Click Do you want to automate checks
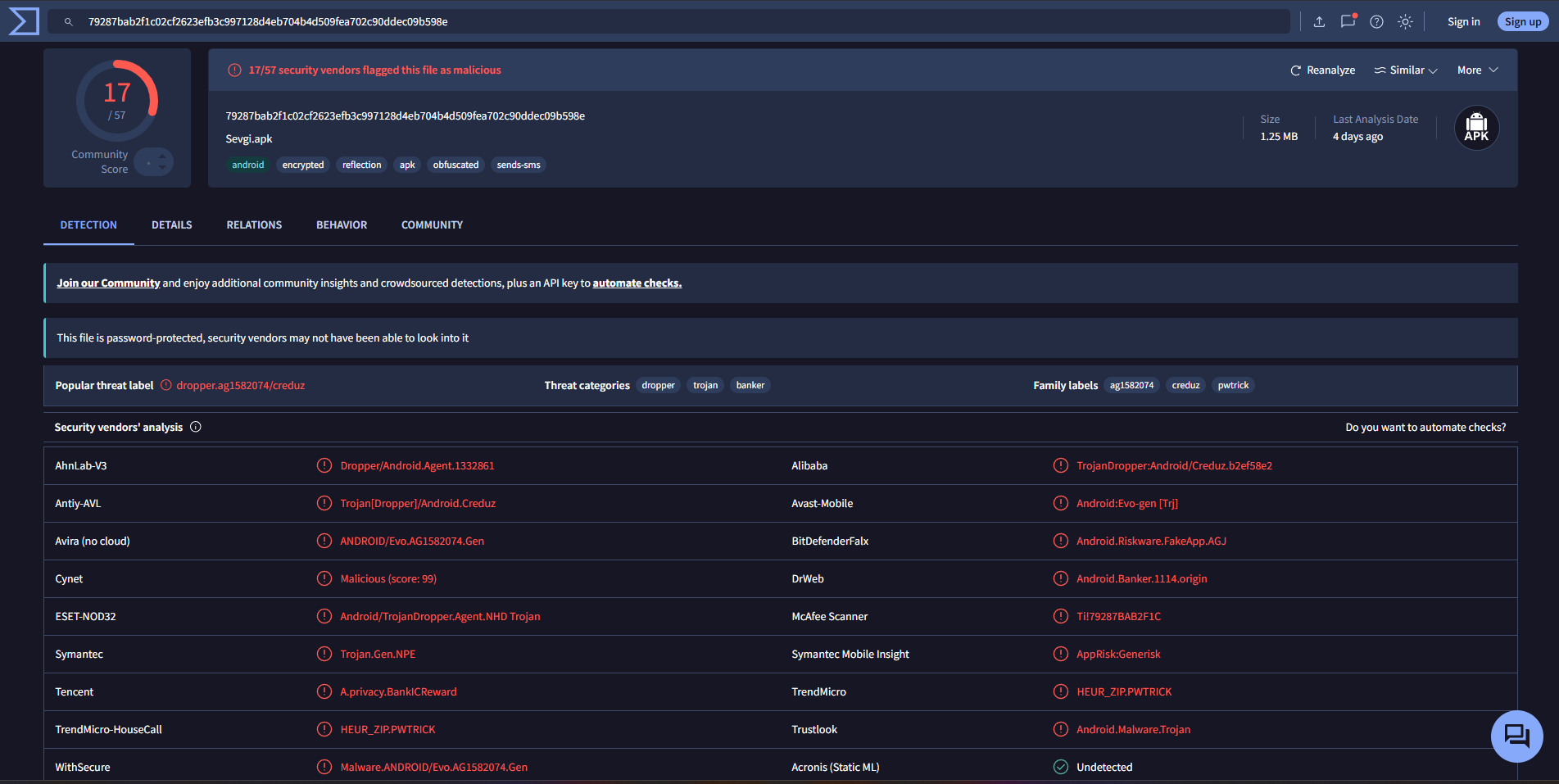 point(1425,427)
